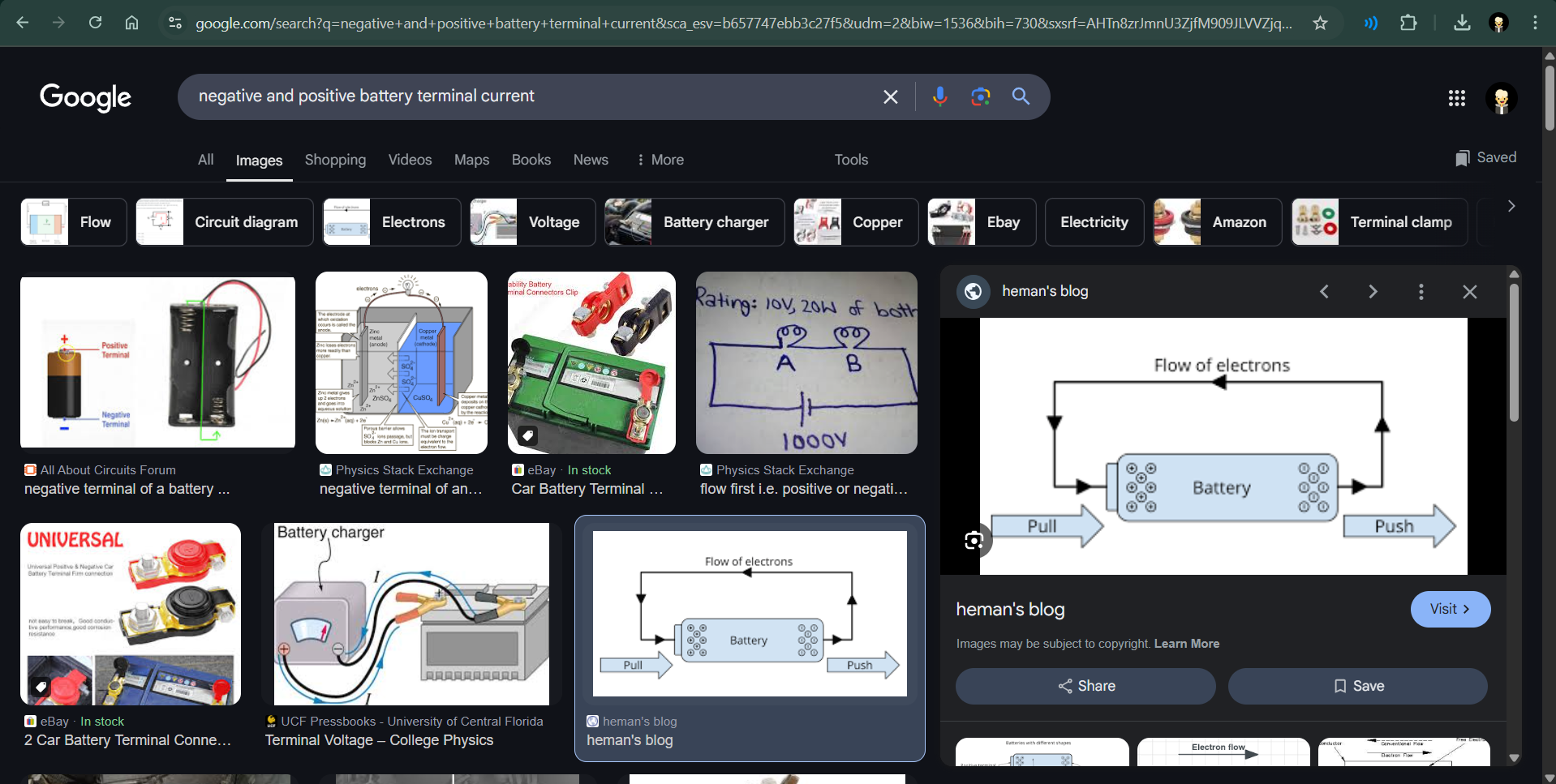
Task: Switch to the Shopping tab
Action: [335, 160]
